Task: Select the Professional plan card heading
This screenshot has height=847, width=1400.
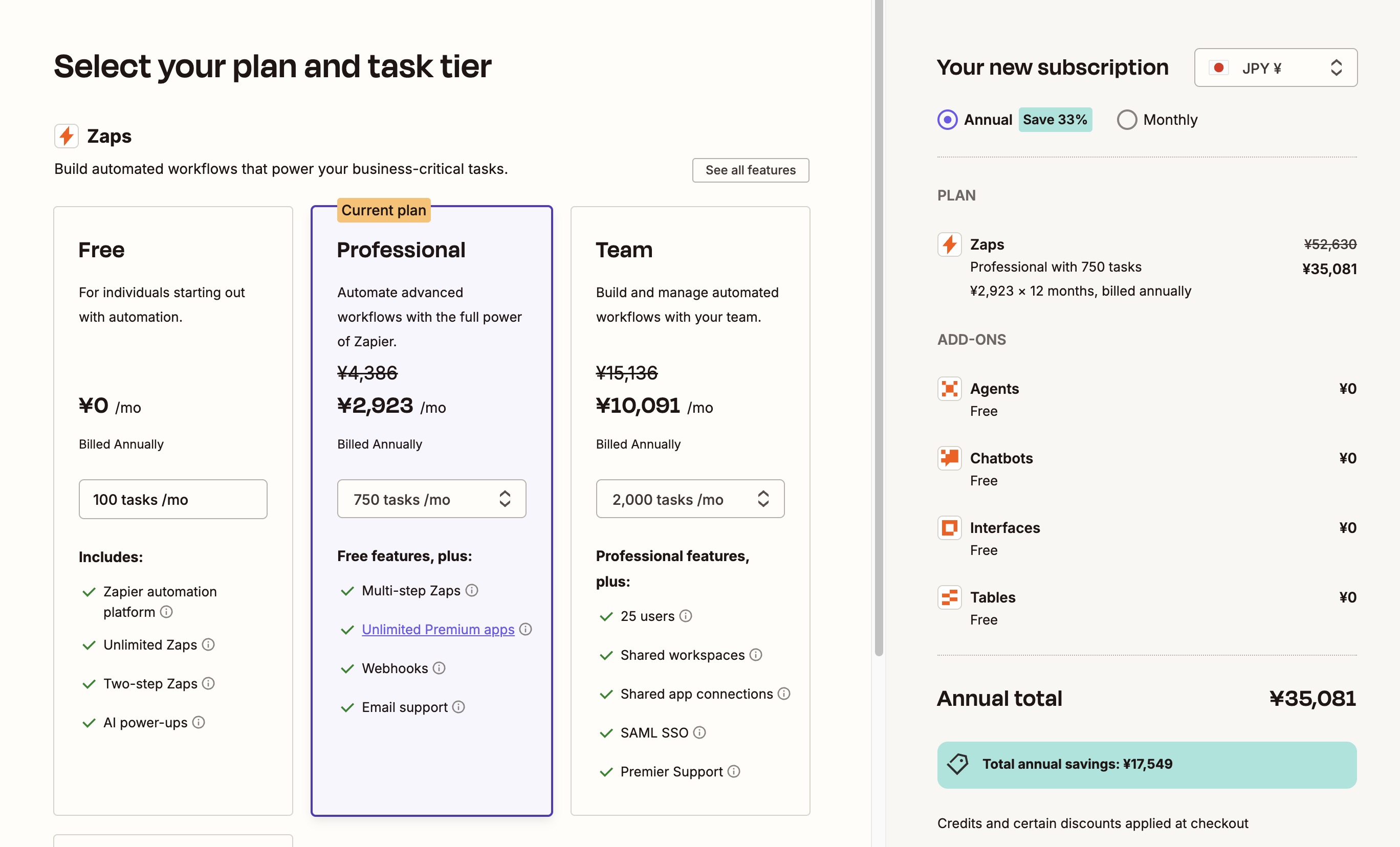Action: point(401,251)
